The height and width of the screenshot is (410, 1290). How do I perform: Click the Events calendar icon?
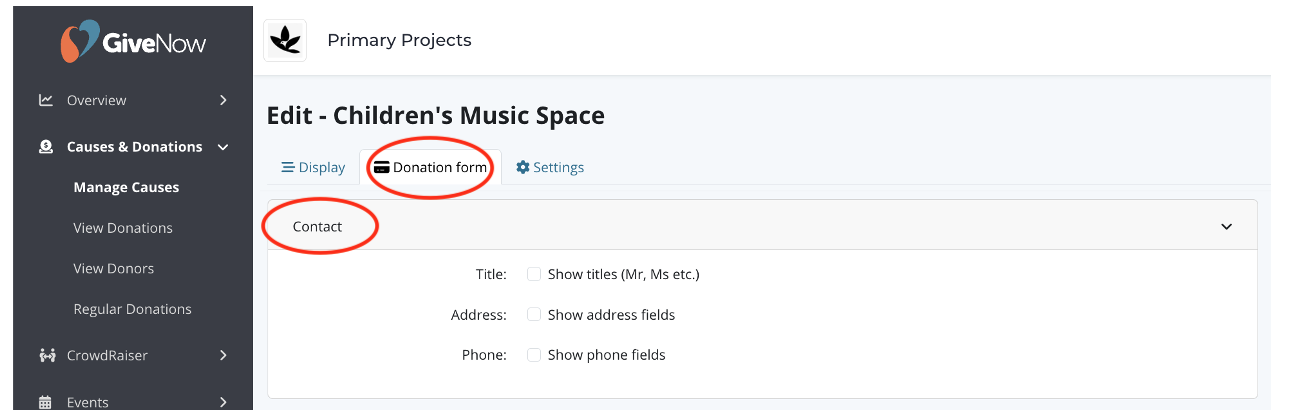(46, 402)
